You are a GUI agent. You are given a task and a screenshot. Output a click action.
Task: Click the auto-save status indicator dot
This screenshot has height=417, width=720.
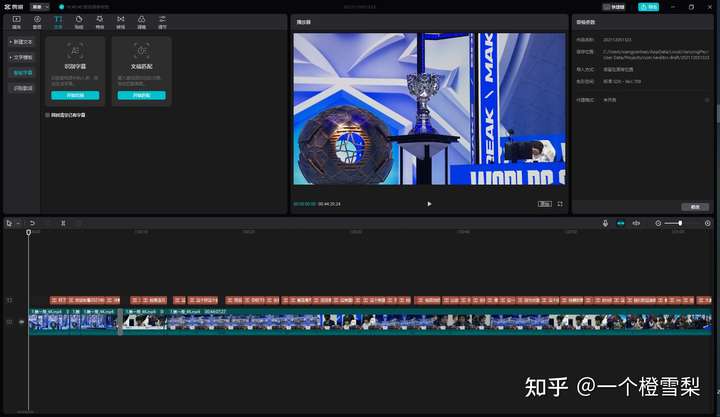point(62,7)
